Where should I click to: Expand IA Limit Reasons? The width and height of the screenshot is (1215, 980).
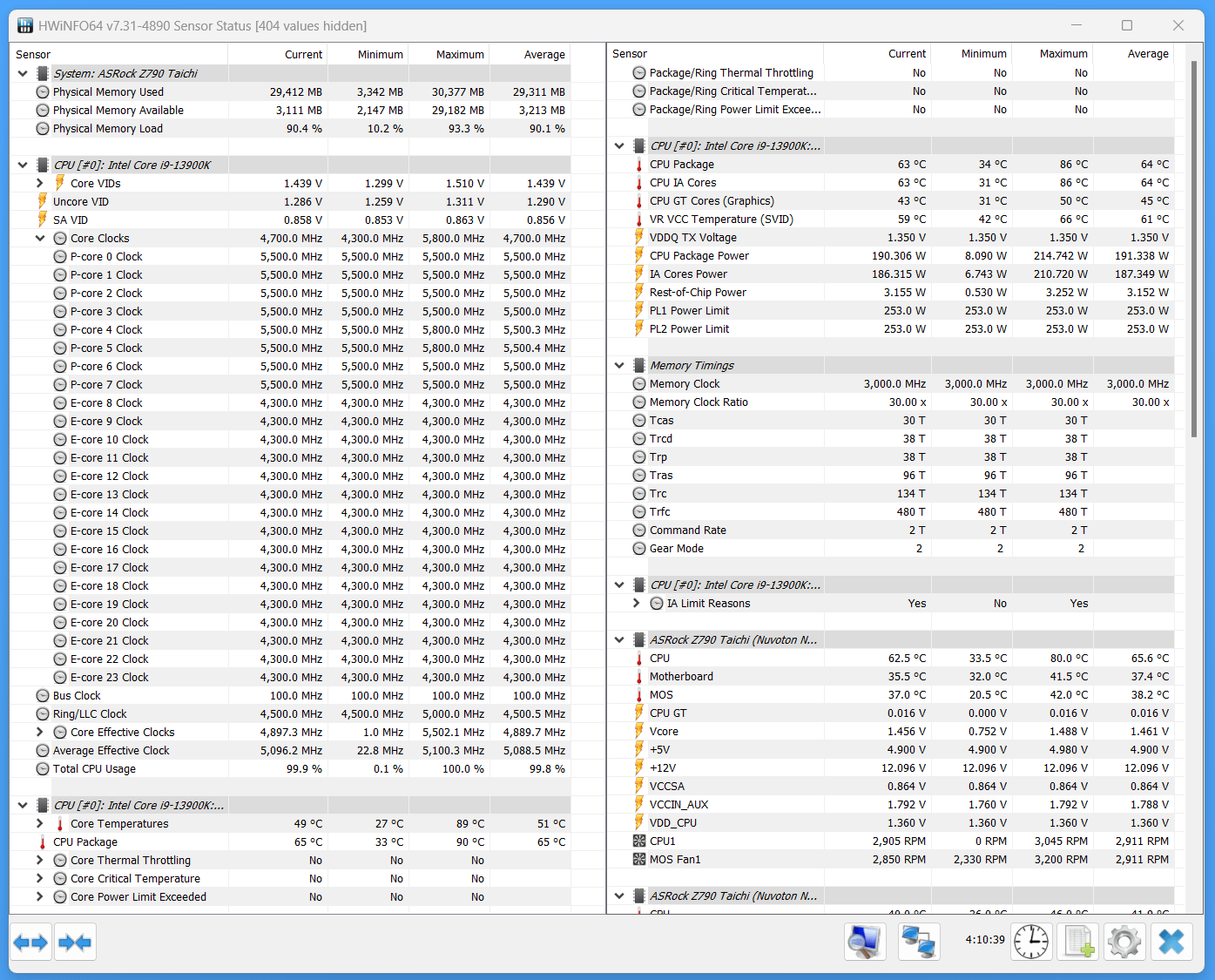637,604
